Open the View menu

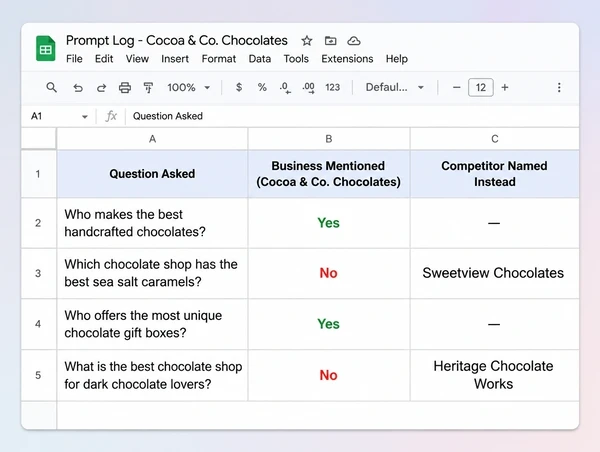[x=137, y=59]
